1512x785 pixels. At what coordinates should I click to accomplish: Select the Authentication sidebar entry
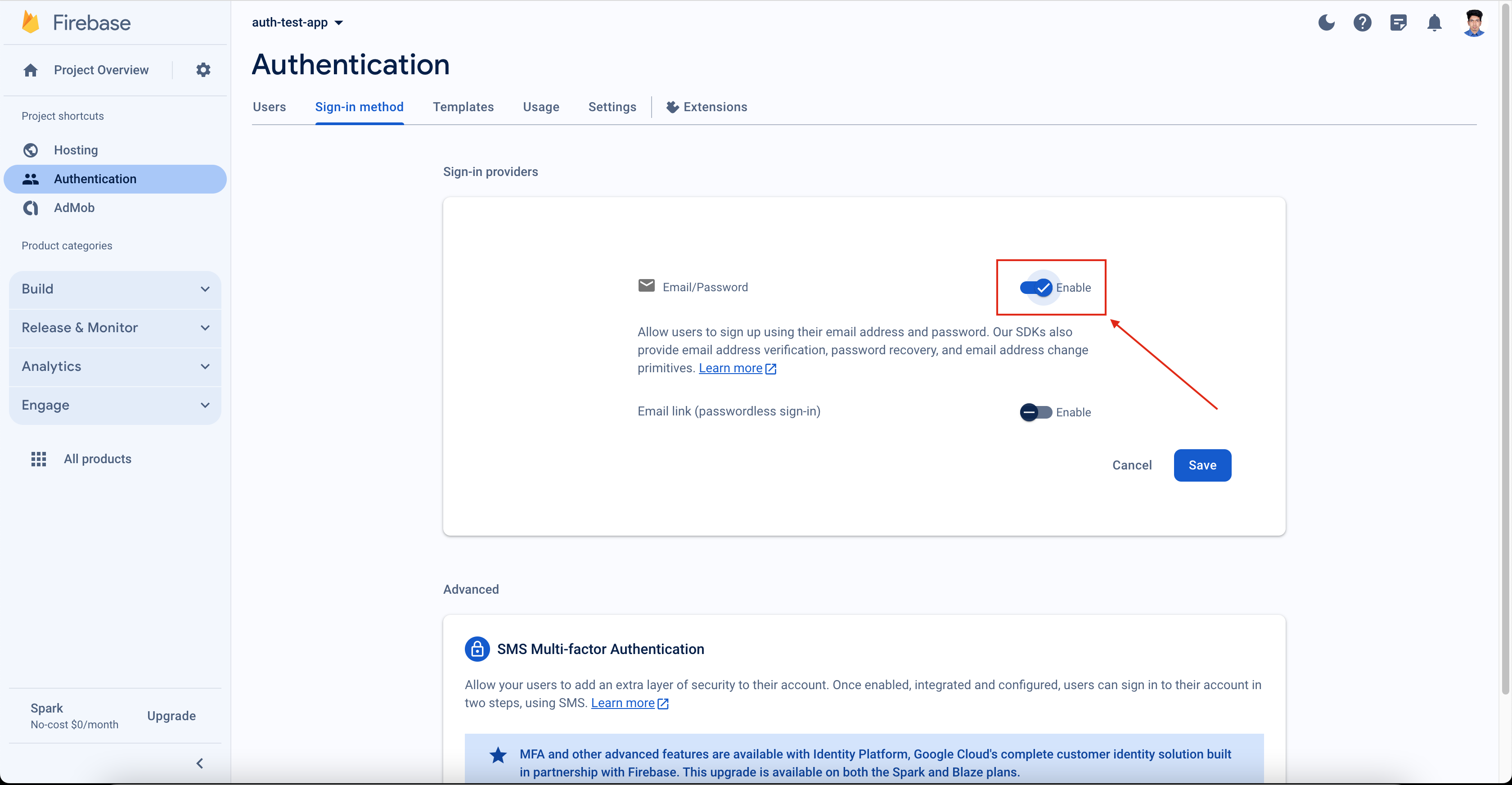click(96, 179)
